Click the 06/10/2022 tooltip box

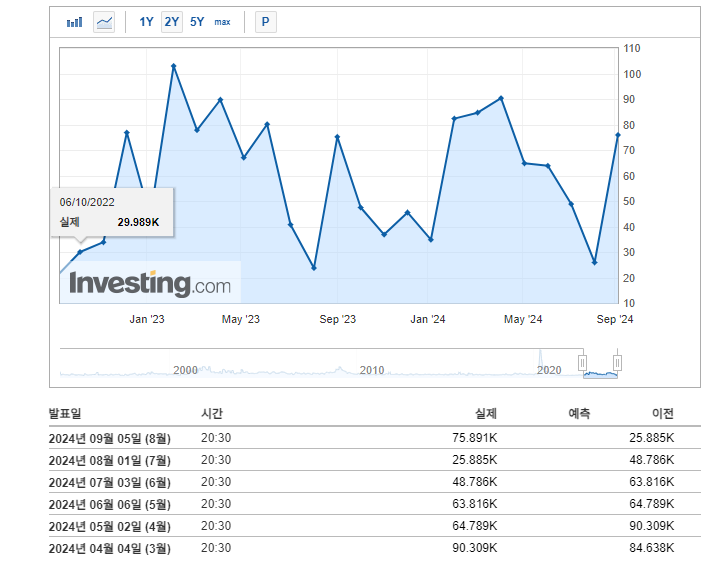(x=112, y=212)
